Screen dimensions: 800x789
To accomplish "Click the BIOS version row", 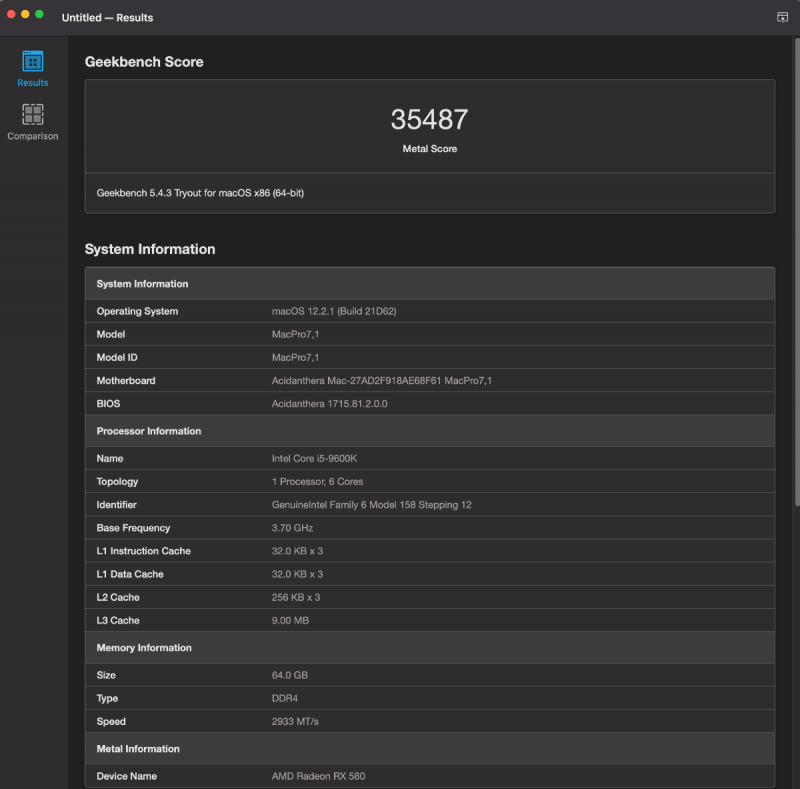I will click(x=429, y=403).
